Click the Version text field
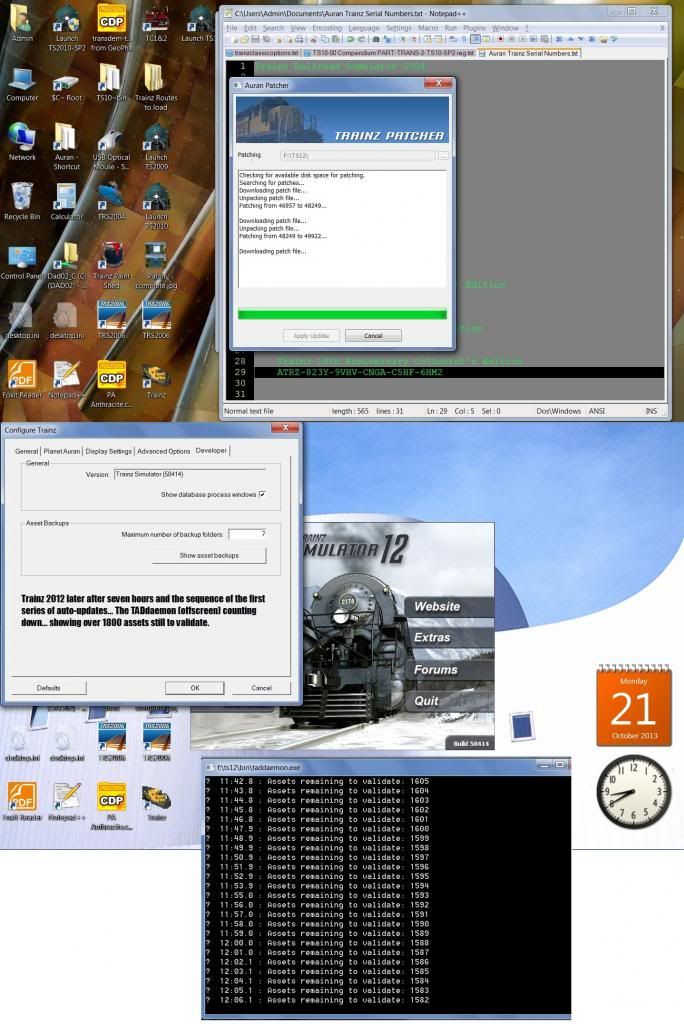684x1024 pixels. (189, 474)
